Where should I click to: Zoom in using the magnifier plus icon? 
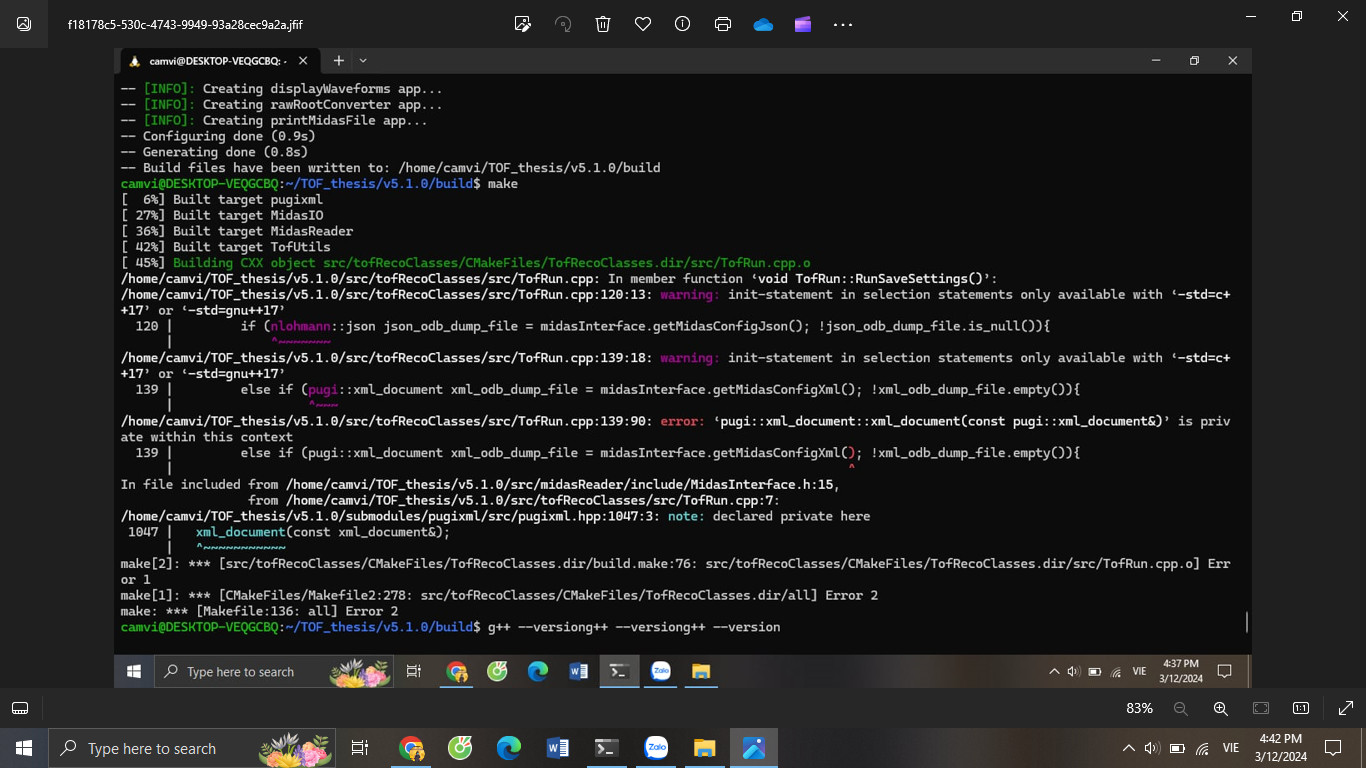[x=1221, y=708]
